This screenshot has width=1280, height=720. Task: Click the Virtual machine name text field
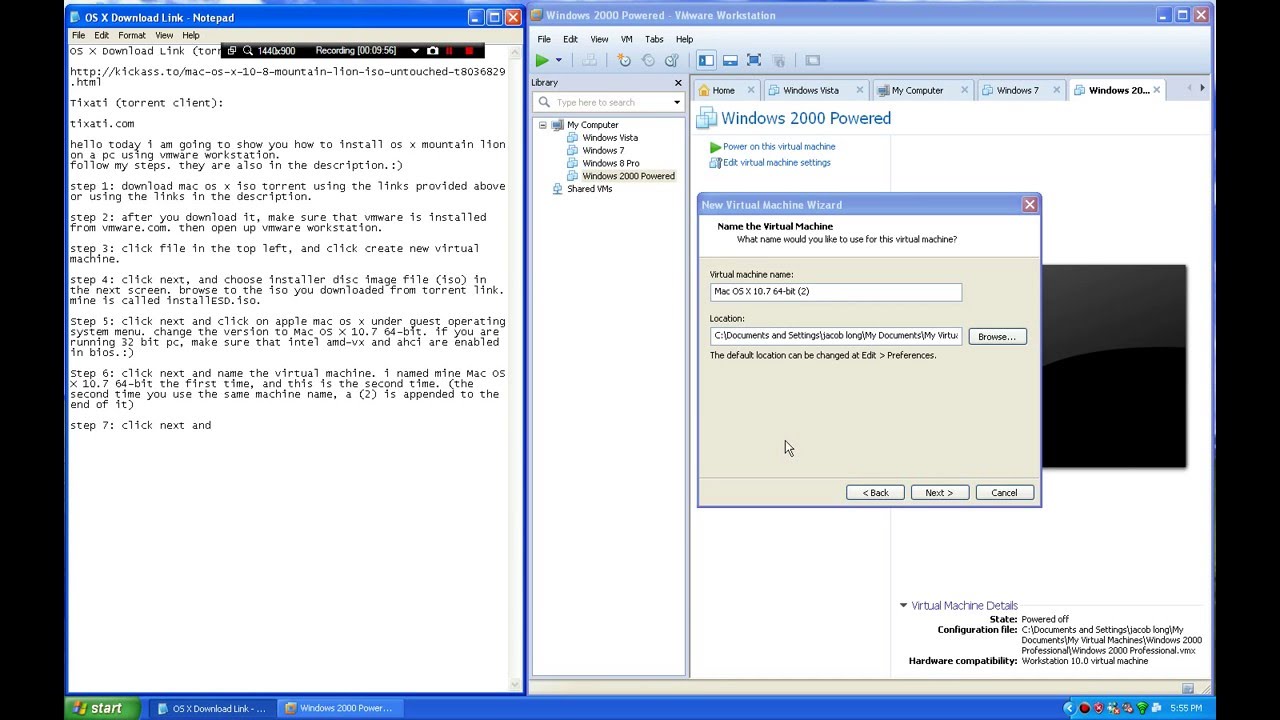click(x=836, y=292)
